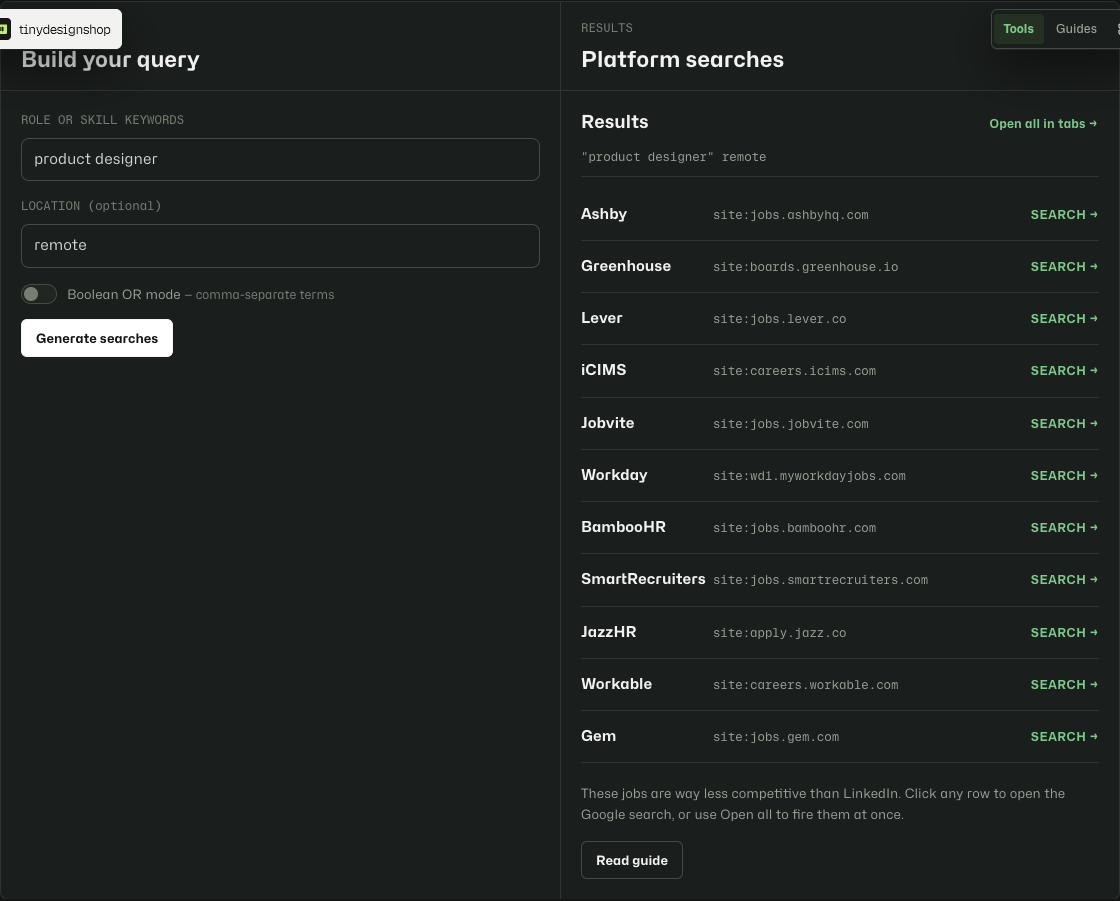
Task: Select the Greenhouse platform name
Action: (626, 266)
